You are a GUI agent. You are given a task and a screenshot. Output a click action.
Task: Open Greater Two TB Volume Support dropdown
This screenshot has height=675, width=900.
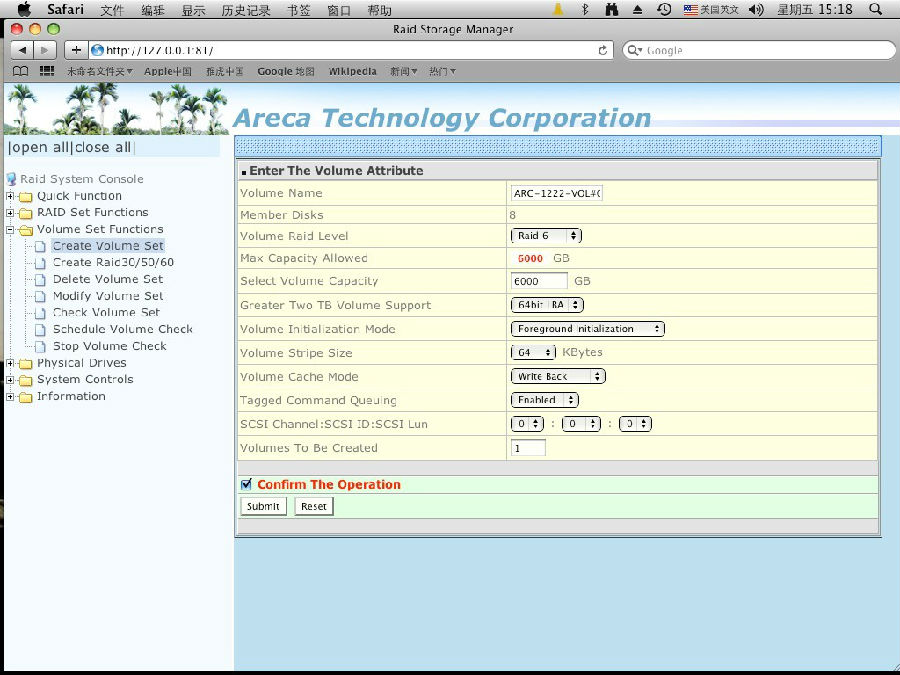pyautogui.click(x=547, y=305)
